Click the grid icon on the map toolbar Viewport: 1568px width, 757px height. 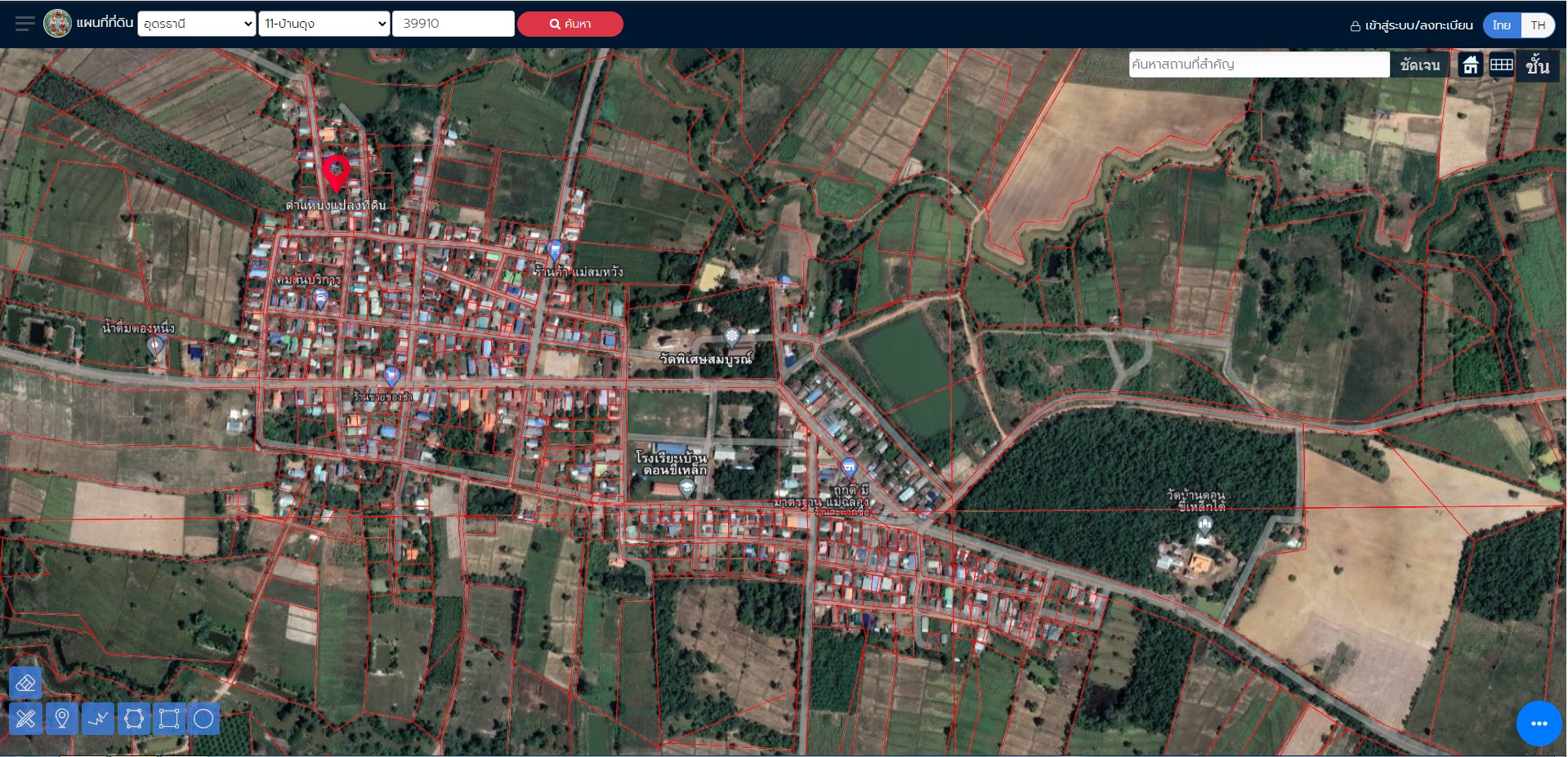[x=1501, y=65]
